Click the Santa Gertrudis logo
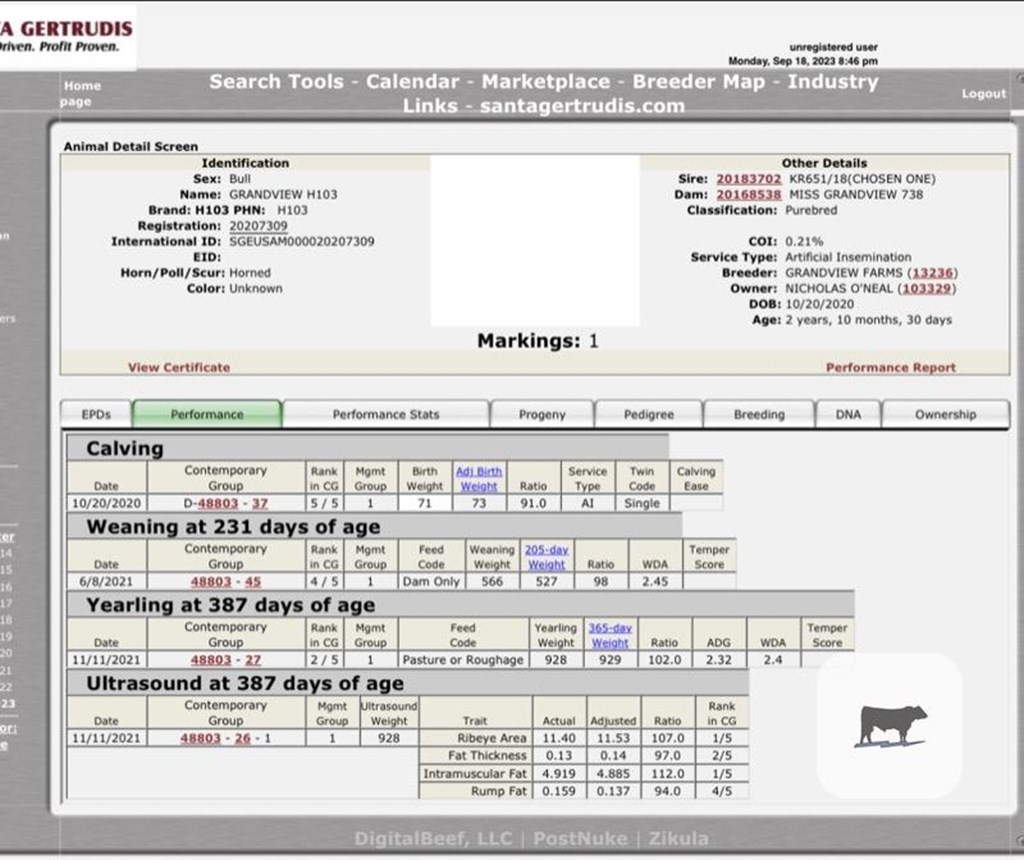This screenshot has height=860, width=1024. (x=66, y=35)
